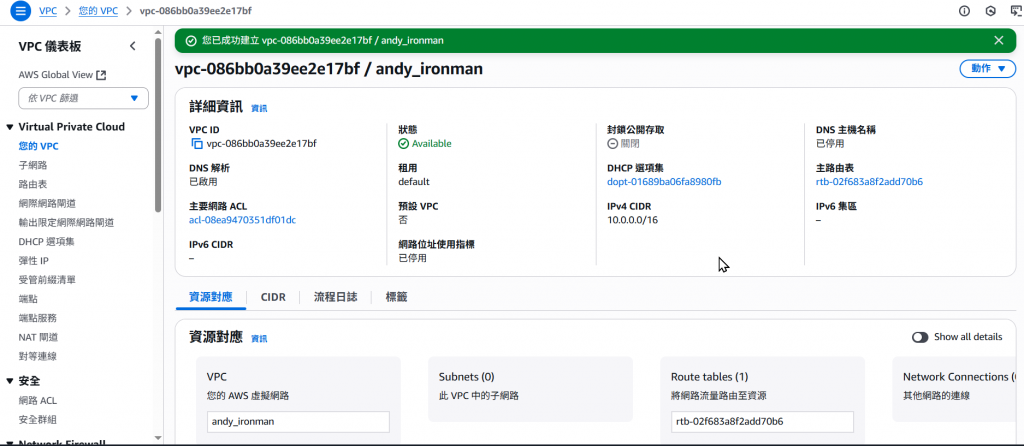Open the 依 VPC 篩選 filter dropdown
Screen dimensions: 1024x446
tap(84, 98)
